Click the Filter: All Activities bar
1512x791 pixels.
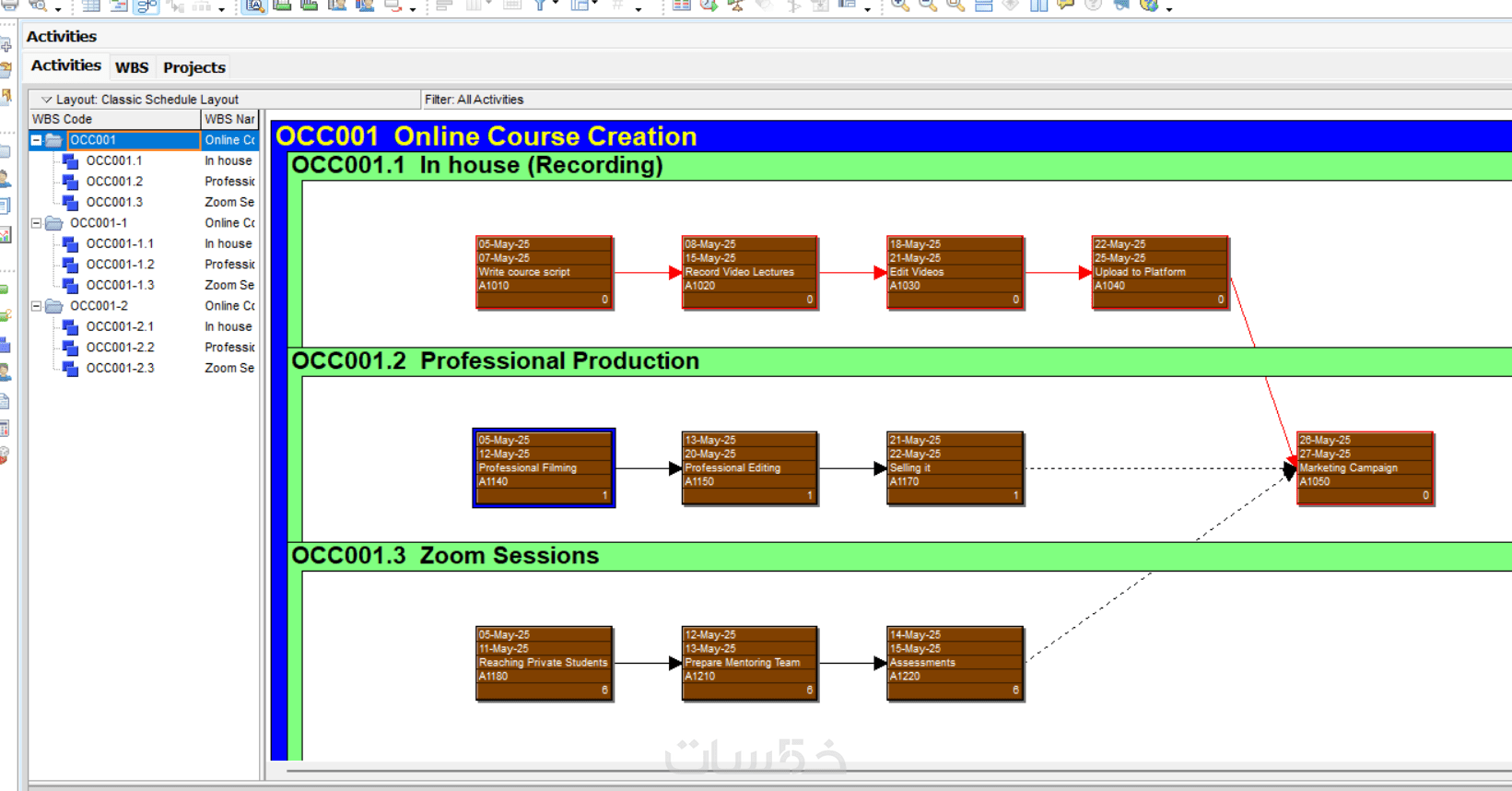point(967,100)
